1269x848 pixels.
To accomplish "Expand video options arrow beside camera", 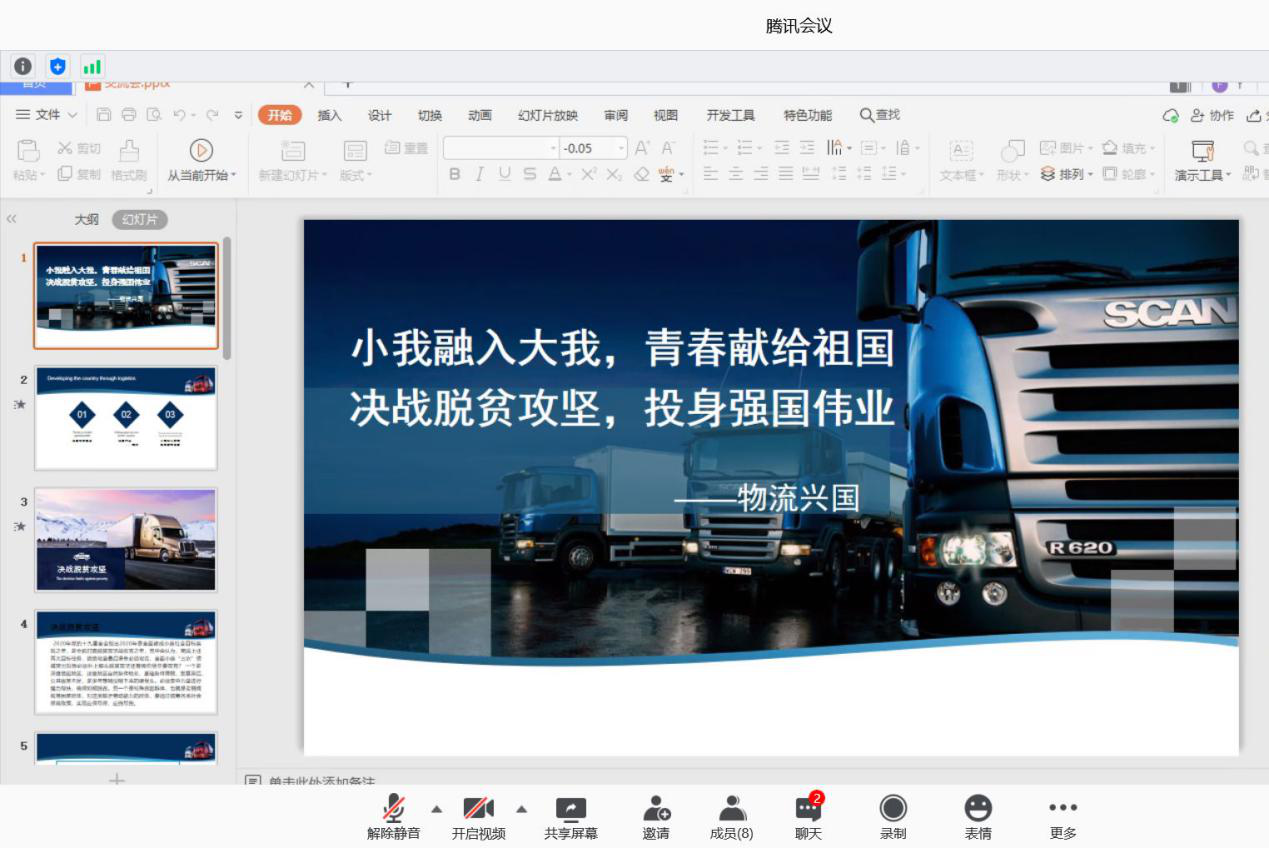I will pos(521,808).
